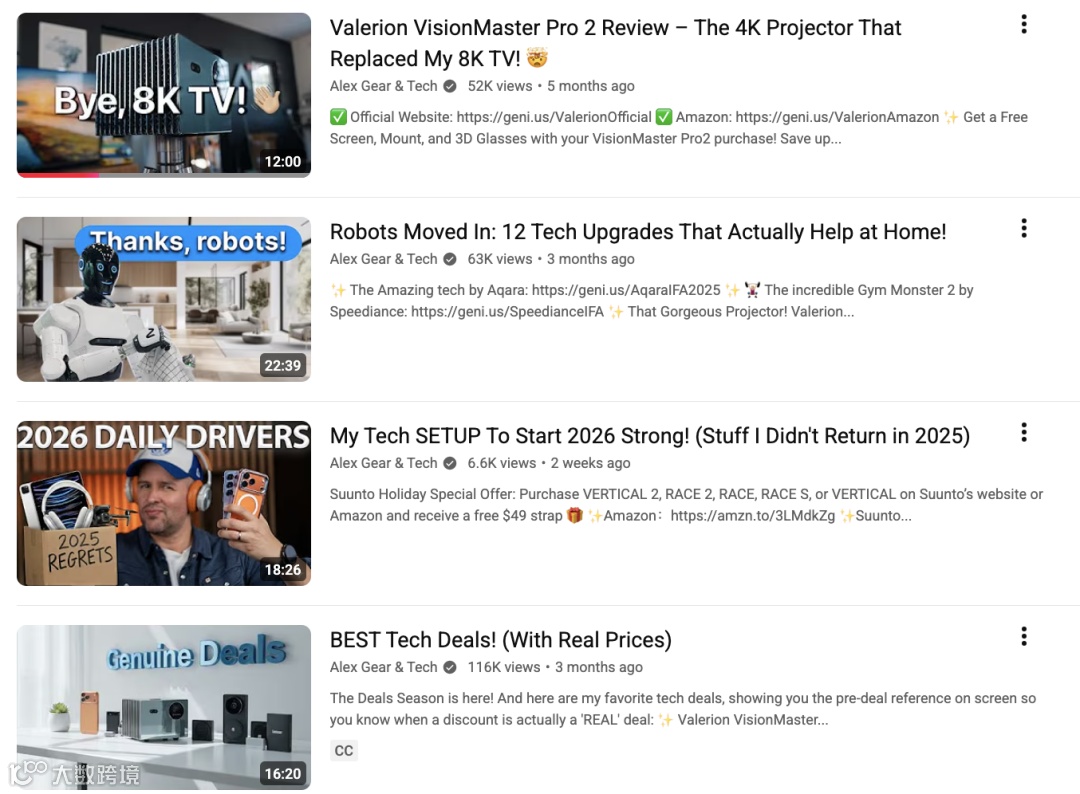Open the Genuine Deals thumbnail
The height and width of the screenshot is (794, 1080).
click(164, 707)
